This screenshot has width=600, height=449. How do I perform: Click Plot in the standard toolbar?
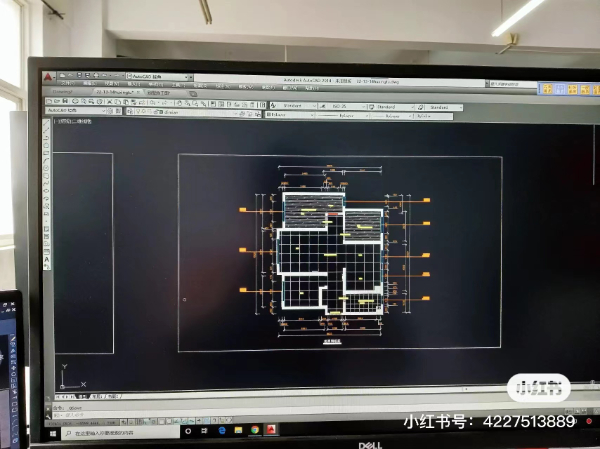(75, 101)
